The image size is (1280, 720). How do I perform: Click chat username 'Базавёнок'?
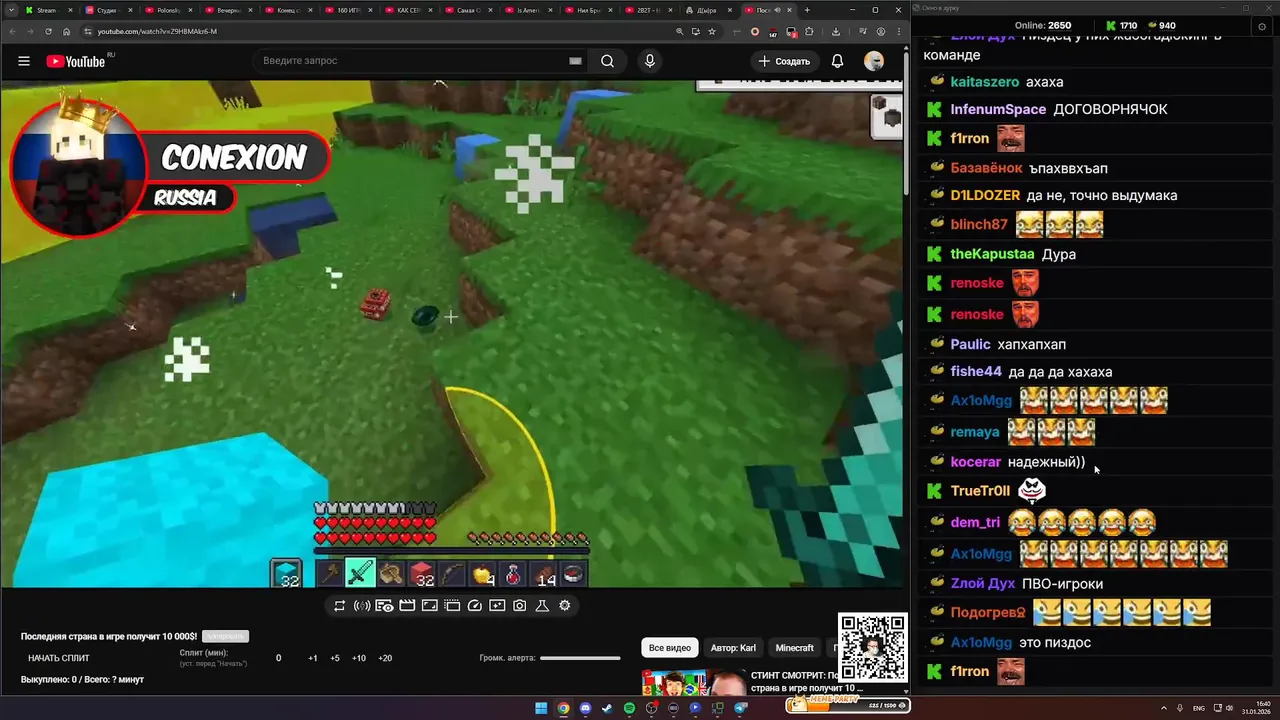point(987,168)
